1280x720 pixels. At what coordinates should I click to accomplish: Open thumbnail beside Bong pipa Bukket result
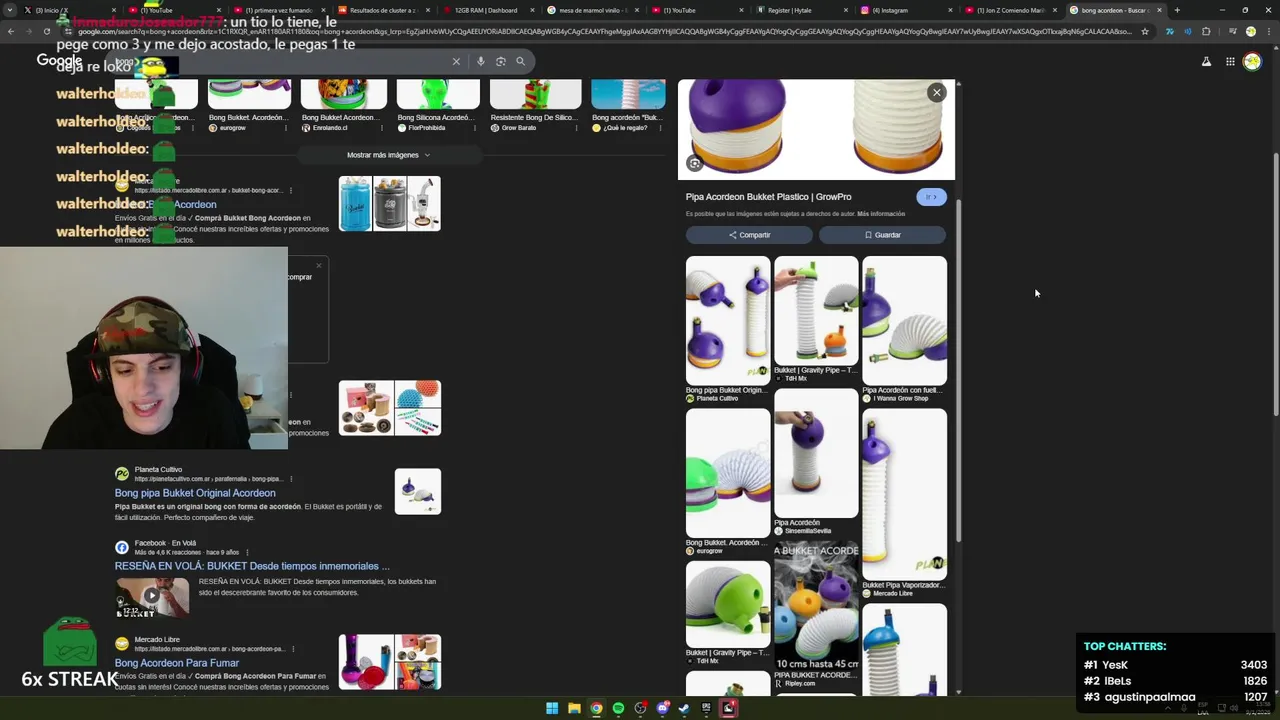[x=418, y=492]
